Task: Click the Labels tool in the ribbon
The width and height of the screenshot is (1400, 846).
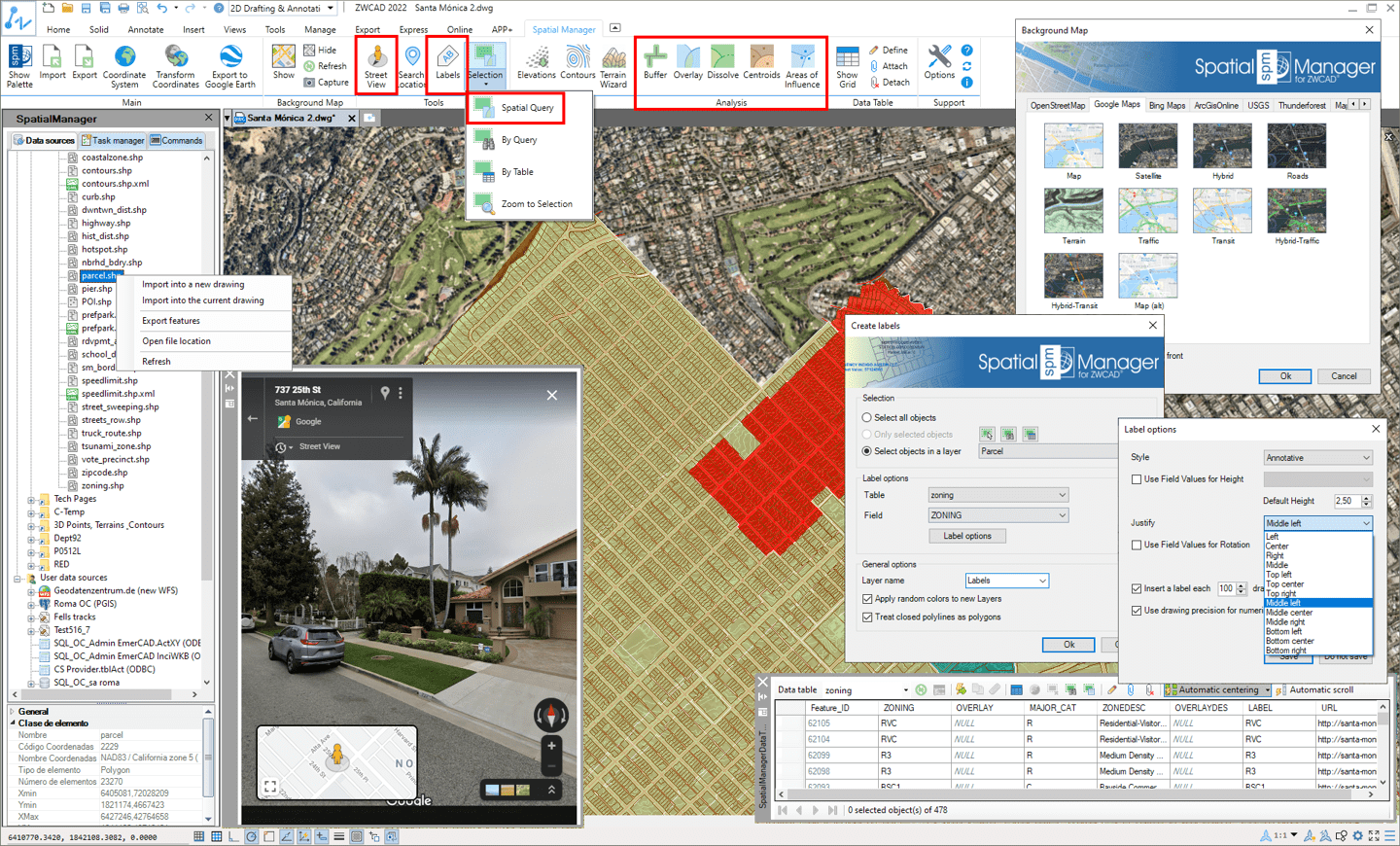Action: pyautogui.click(x=447, y=62)
